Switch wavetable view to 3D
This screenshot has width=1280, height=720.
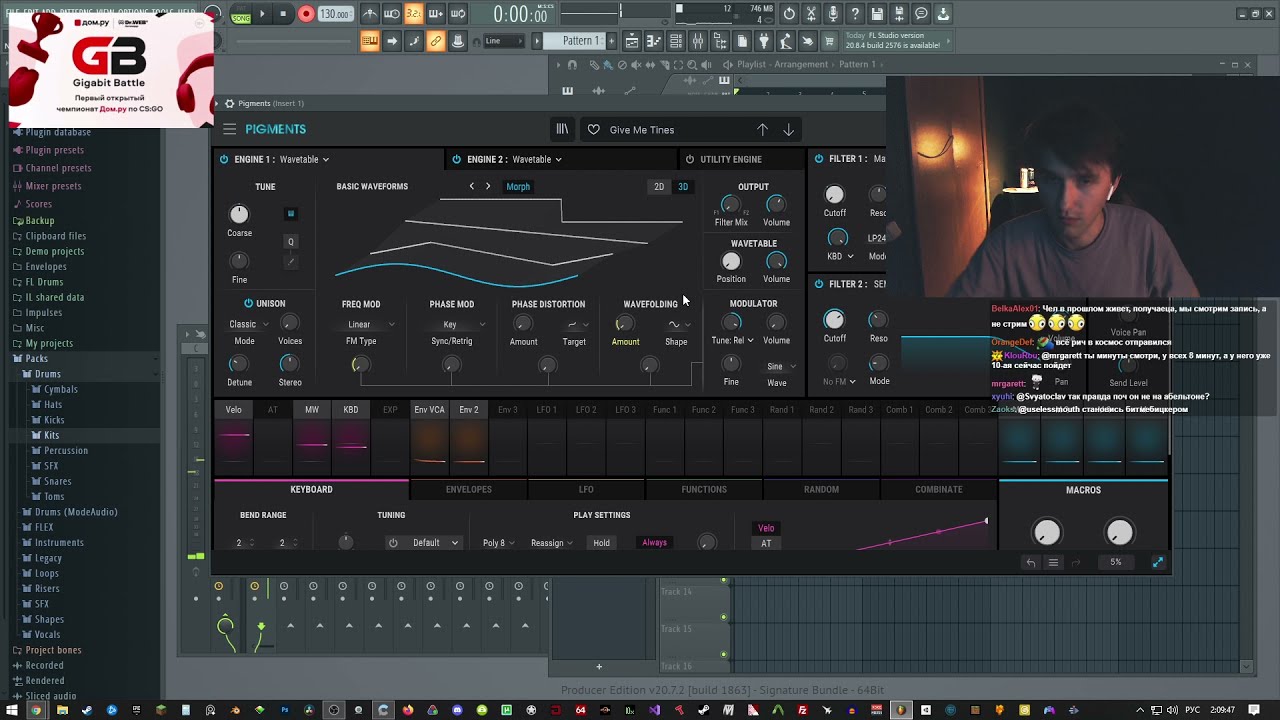pos(683,186)
